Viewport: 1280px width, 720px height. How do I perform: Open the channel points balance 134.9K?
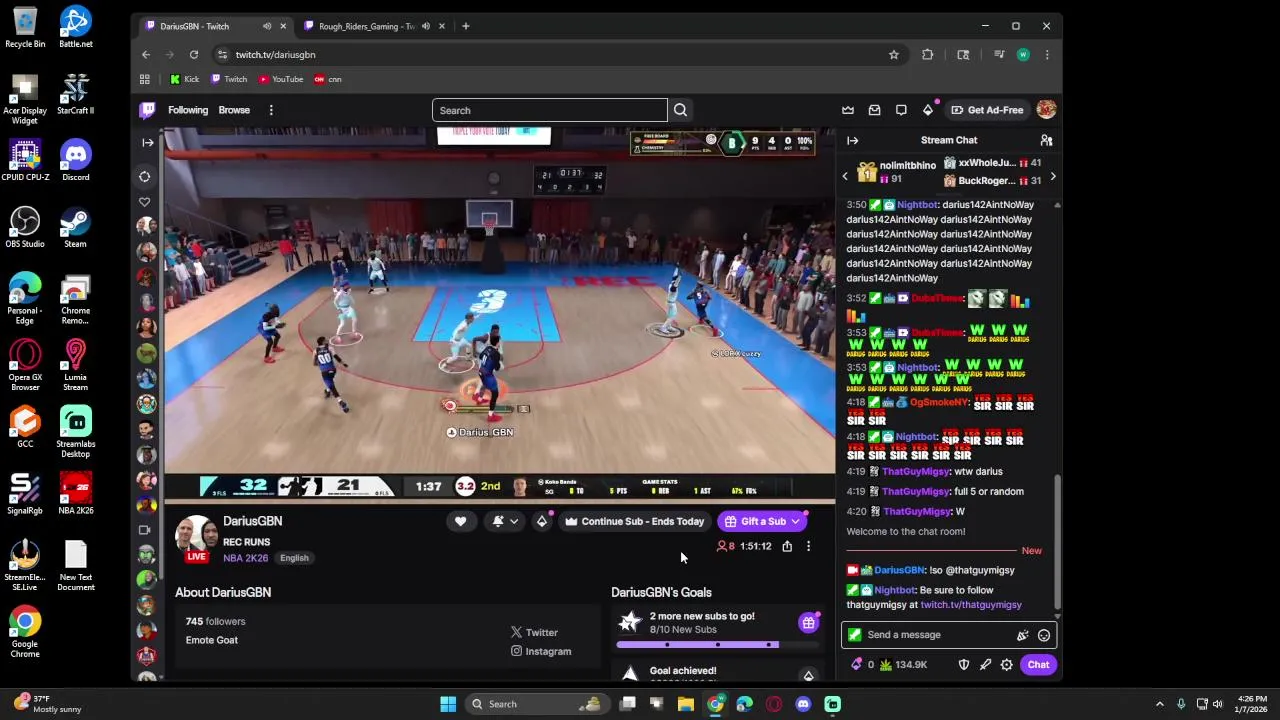point(903,665)
